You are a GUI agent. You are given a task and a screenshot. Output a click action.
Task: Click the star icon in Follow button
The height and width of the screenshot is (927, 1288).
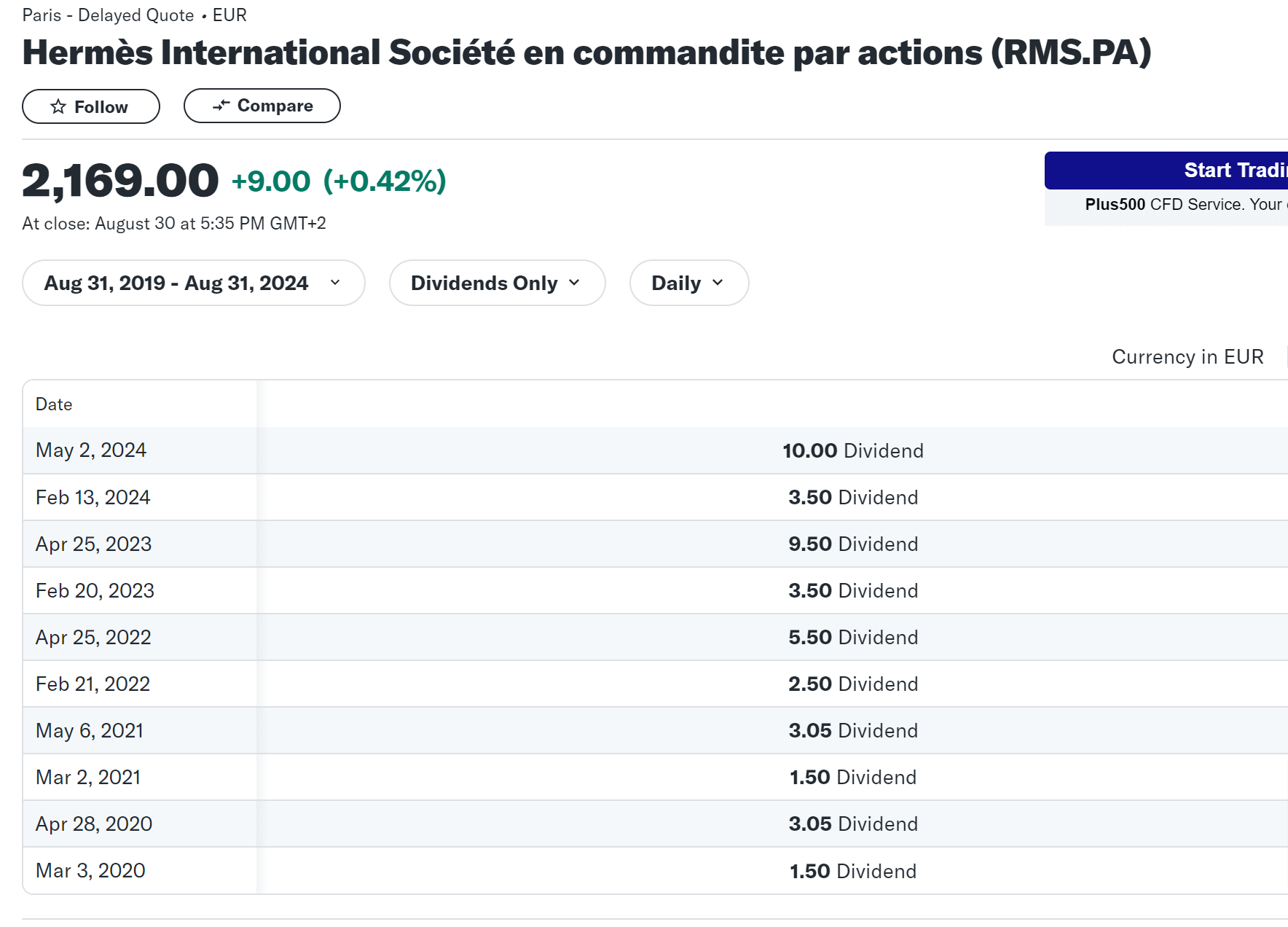pyautogui.click(x=58, y=107)
